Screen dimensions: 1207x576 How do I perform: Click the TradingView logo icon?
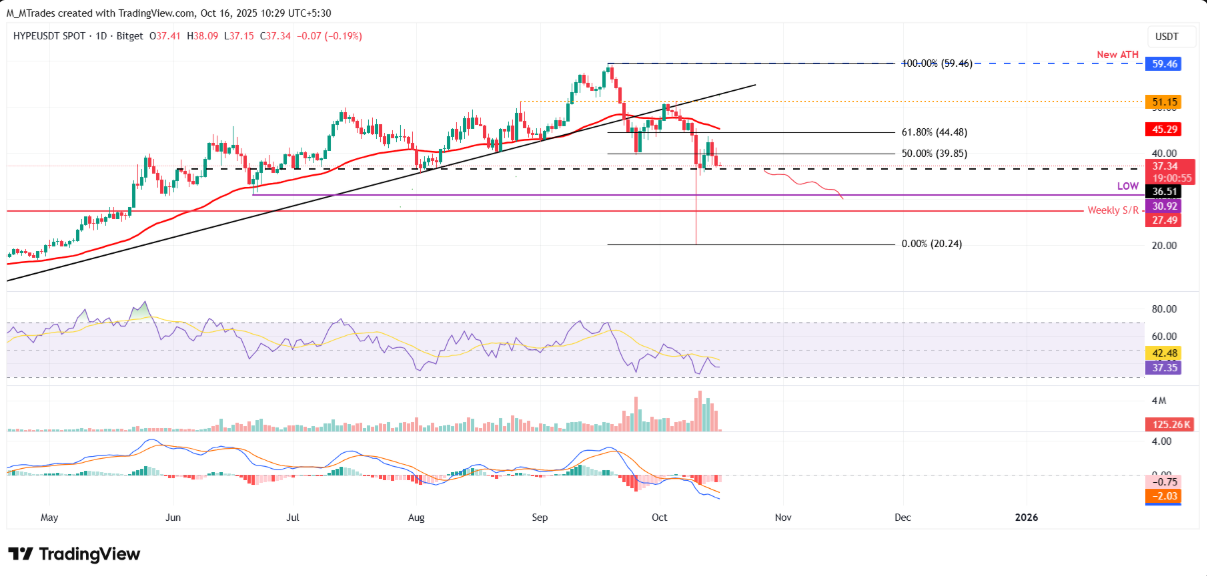[x=20, y=554]
